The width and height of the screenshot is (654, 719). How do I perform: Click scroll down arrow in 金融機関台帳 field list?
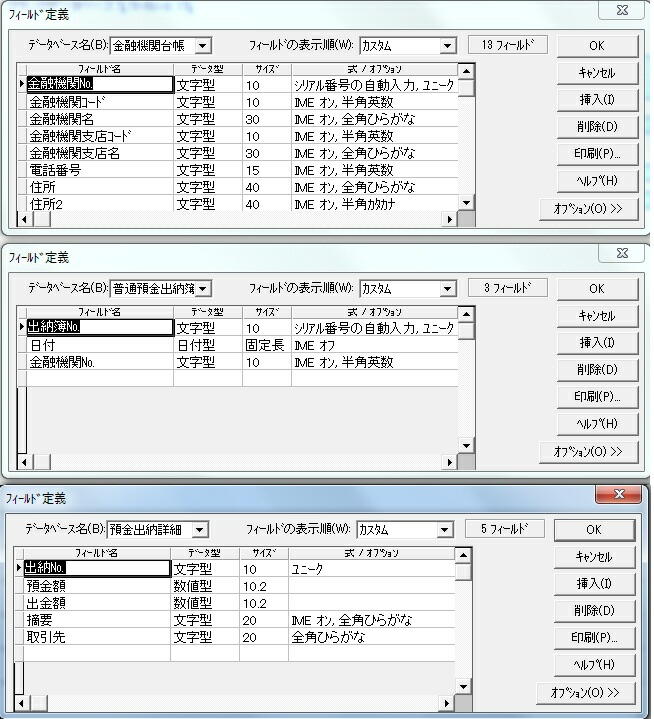(466, 203)
